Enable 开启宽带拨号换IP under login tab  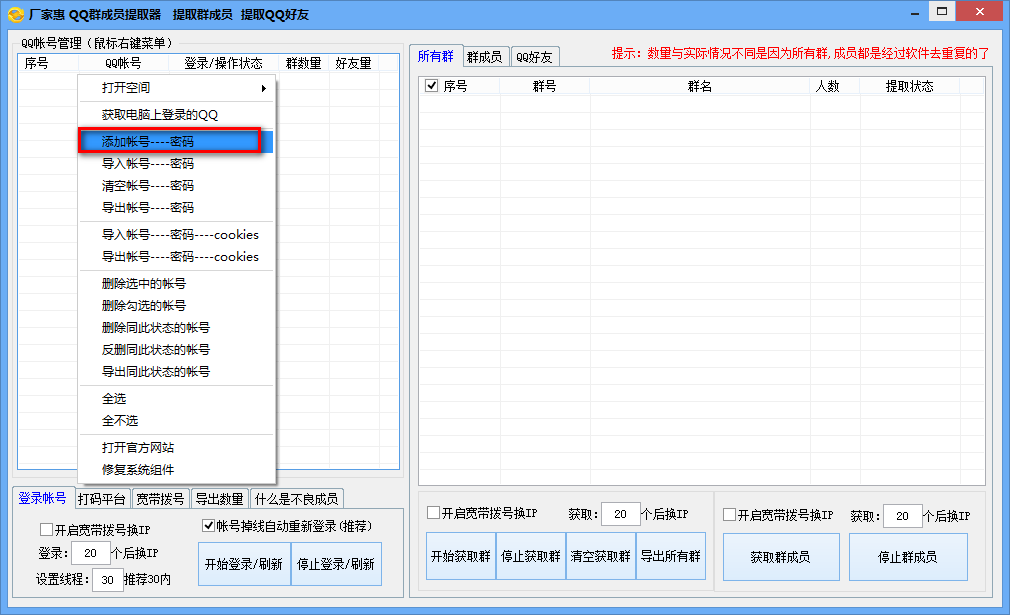(x=46, y=529)
